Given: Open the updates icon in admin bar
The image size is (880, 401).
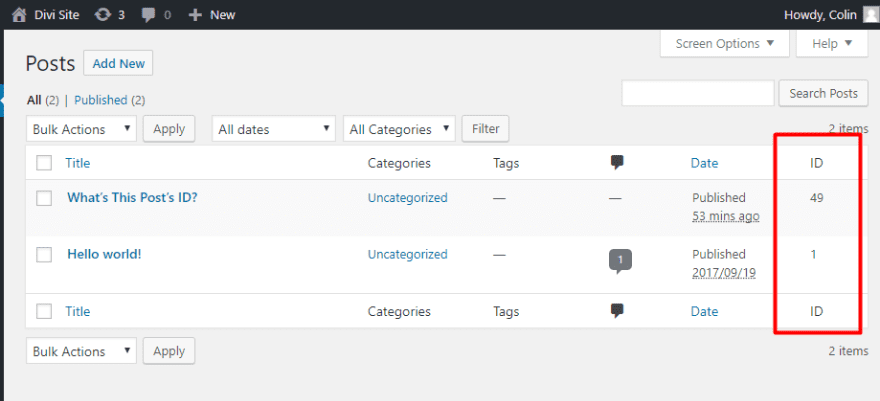Looking at the screenshot, I should [103, 15].
